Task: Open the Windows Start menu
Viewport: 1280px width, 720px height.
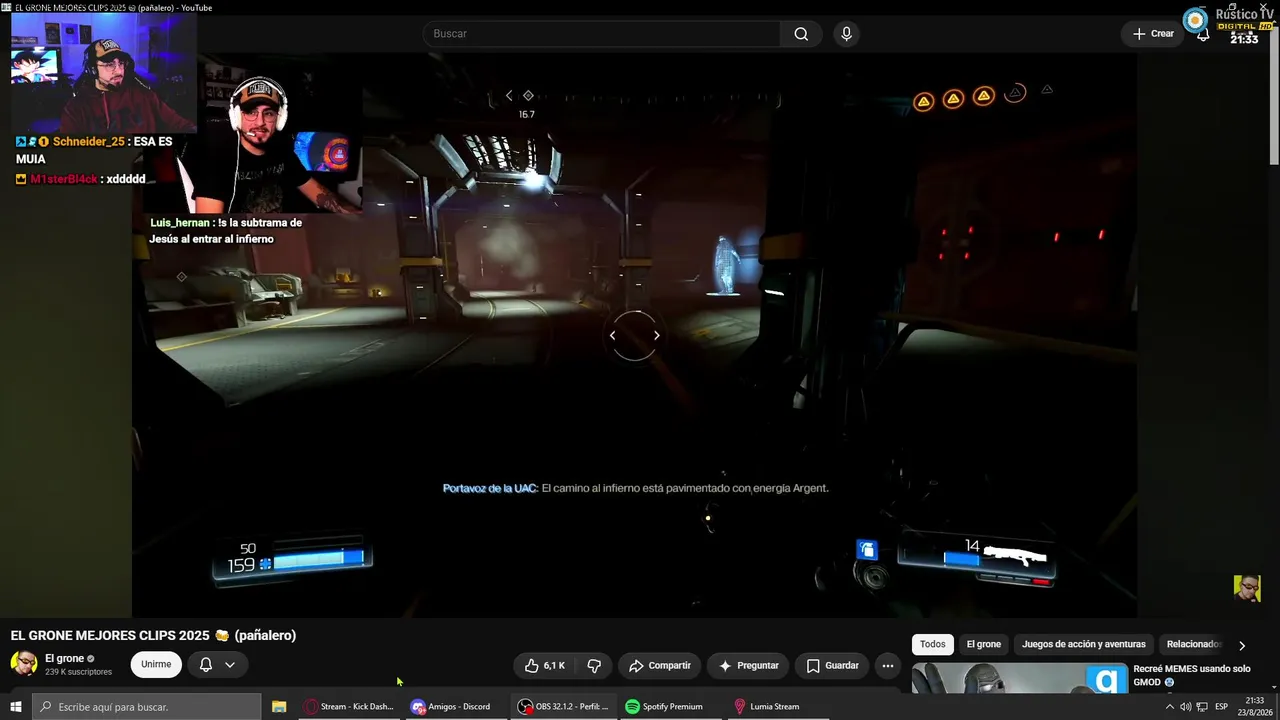Action: click(15, 707)
